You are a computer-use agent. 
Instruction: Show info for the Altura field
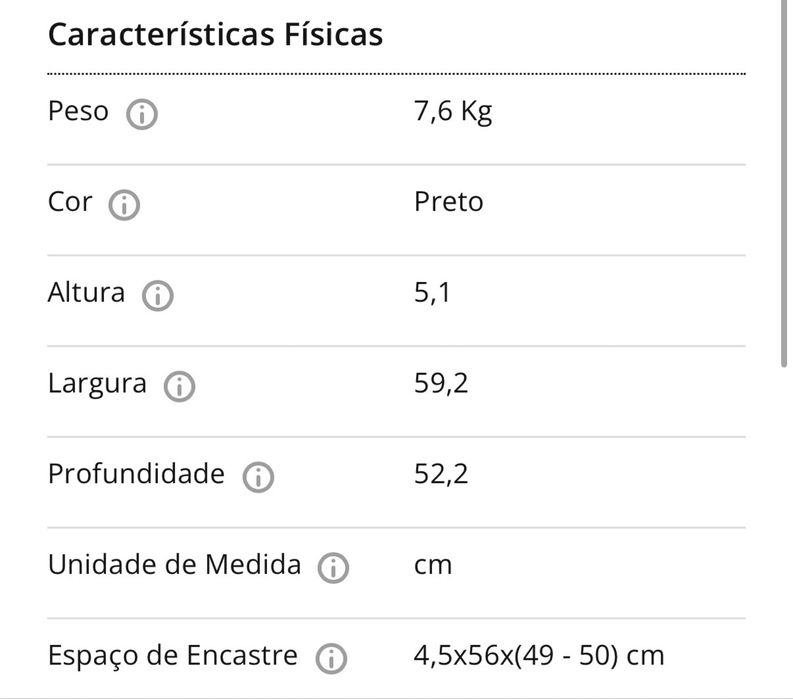coord(158,296)
